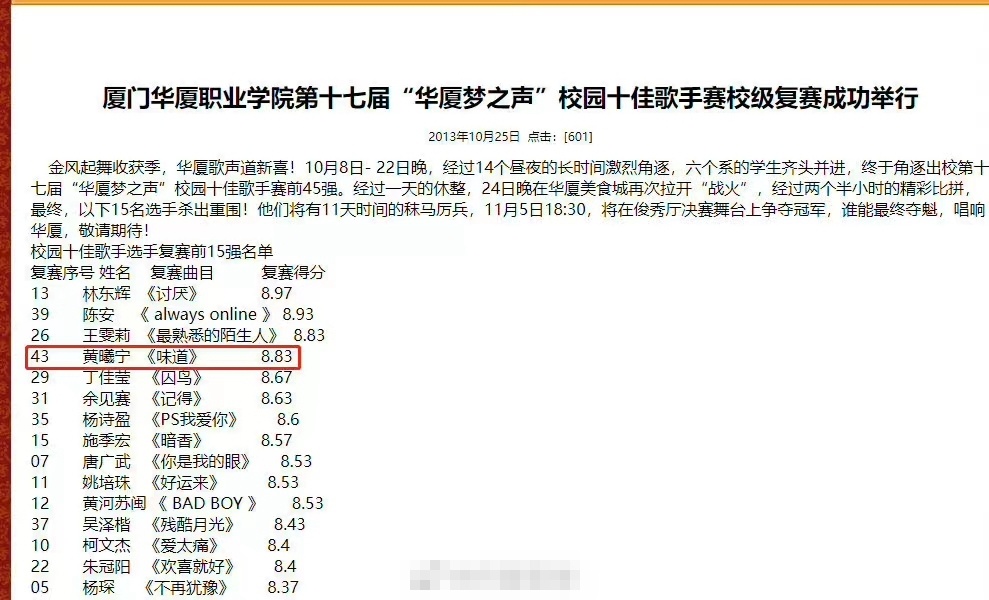The height and width of the screenshot is (600, 989).
Task: Click song title 《残酷月光》
Action: (x=192, y=524)
